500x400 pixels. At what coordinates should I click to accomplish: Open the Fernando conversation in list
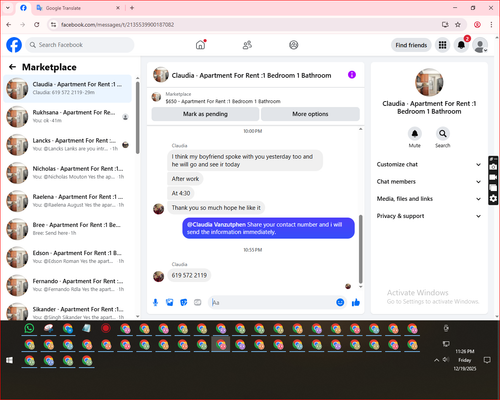pos(68,285)
